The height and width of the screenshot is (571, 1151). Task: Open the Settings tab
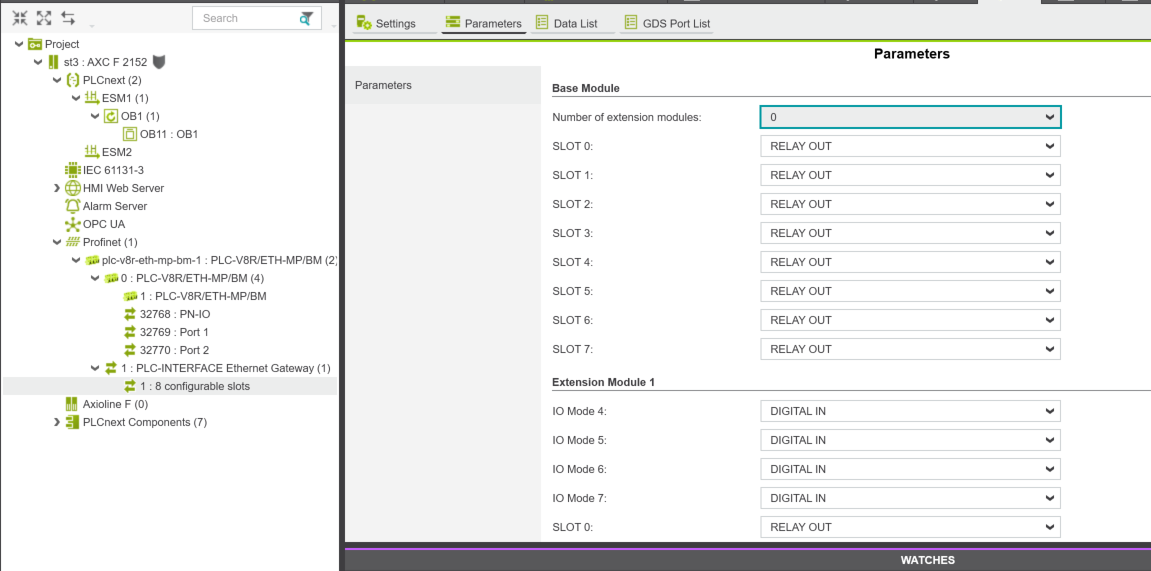(x=386, y=23)
